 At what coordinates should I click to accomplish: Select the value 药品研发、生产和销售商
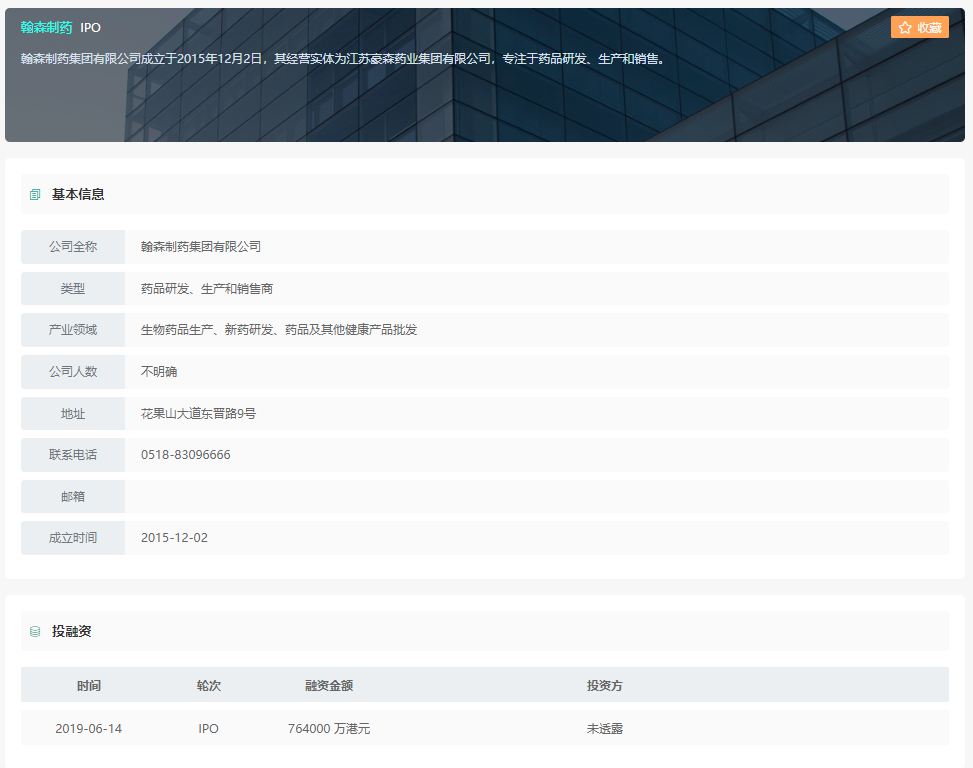(x=207, y=288)
